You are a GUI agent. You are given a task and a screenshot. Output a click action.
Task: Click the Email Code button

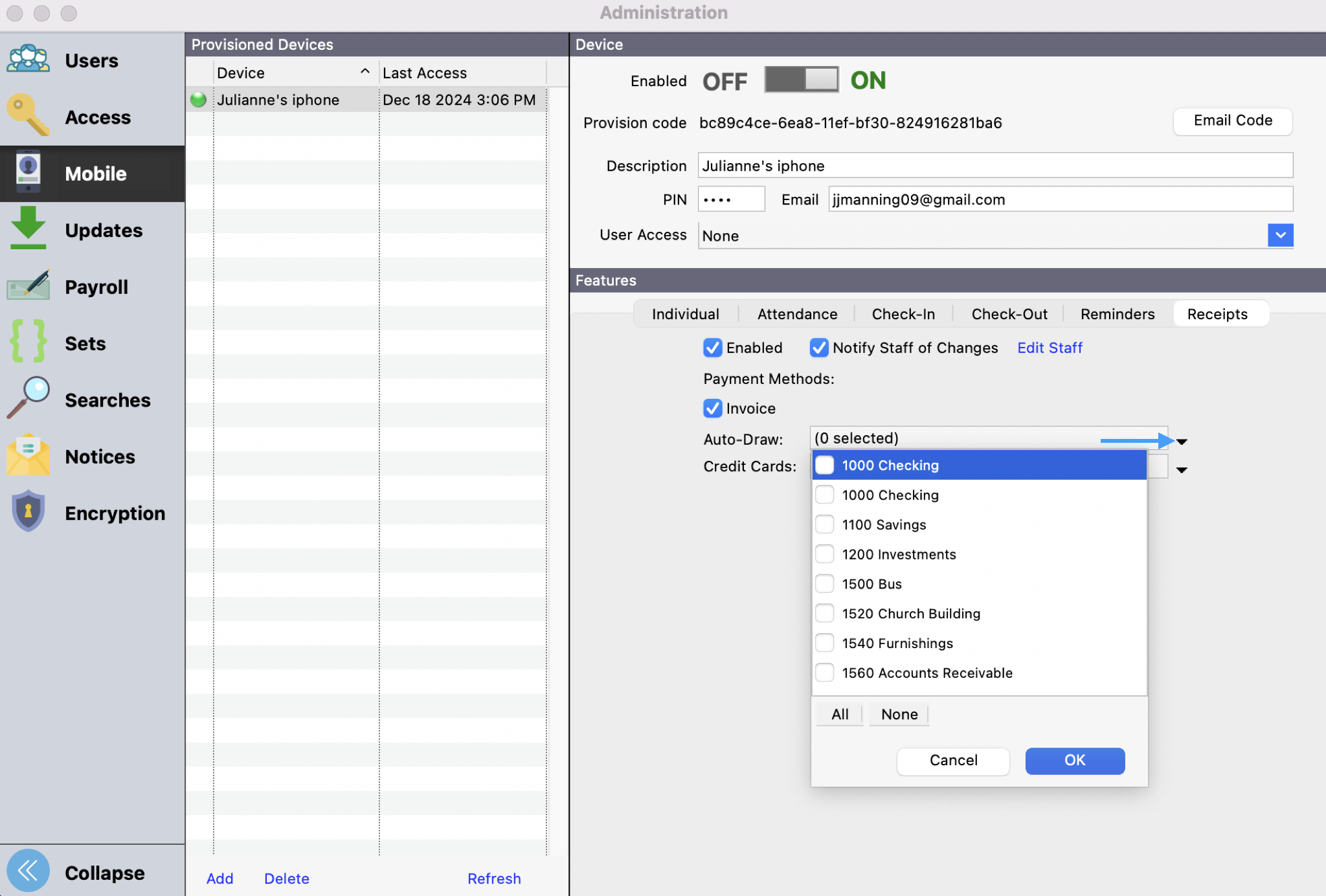[x=1232, y=121]
